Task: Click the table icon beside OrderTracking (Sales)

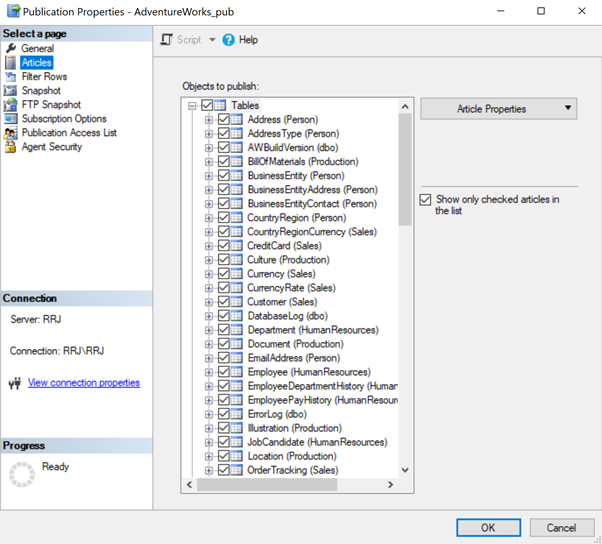Action: (236, 470)
